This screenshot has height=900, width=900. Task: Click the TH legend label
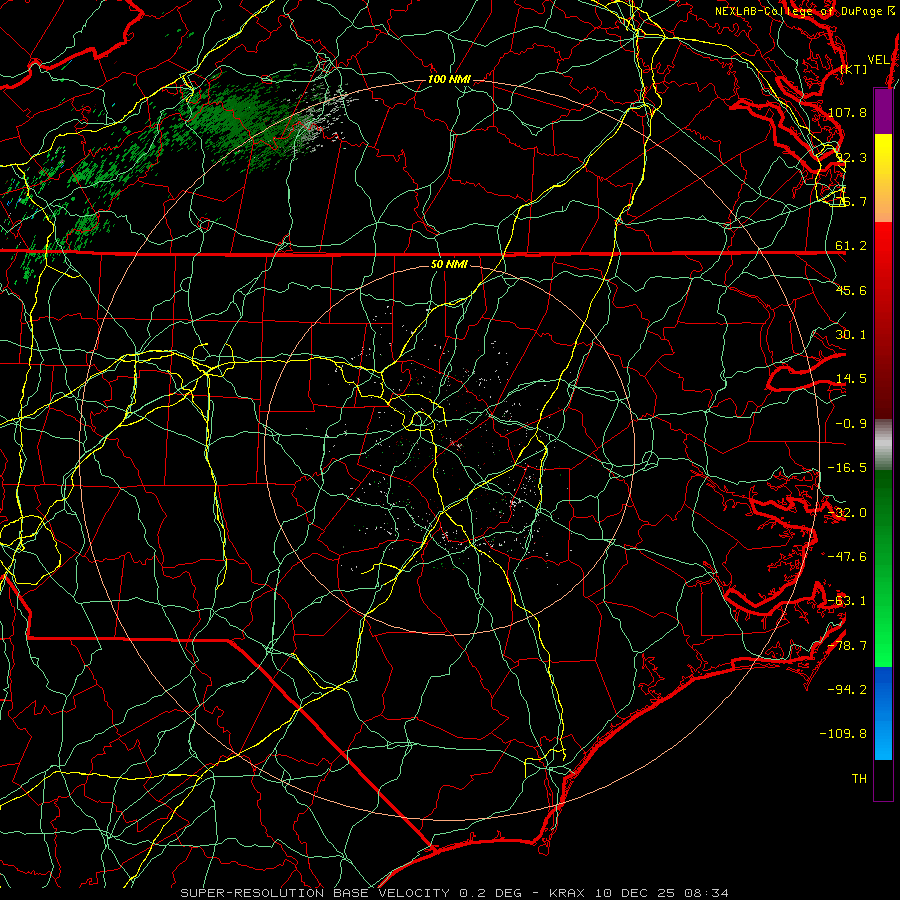pyautogui.click(x=859, y=778)
